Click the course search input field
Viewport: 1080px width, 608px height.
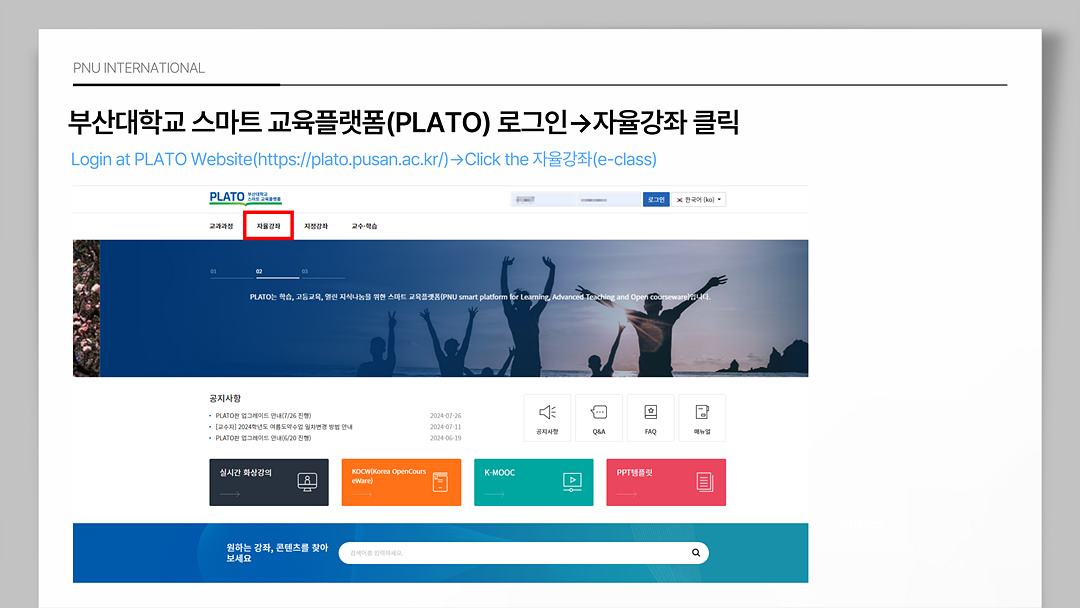point(510,553)
